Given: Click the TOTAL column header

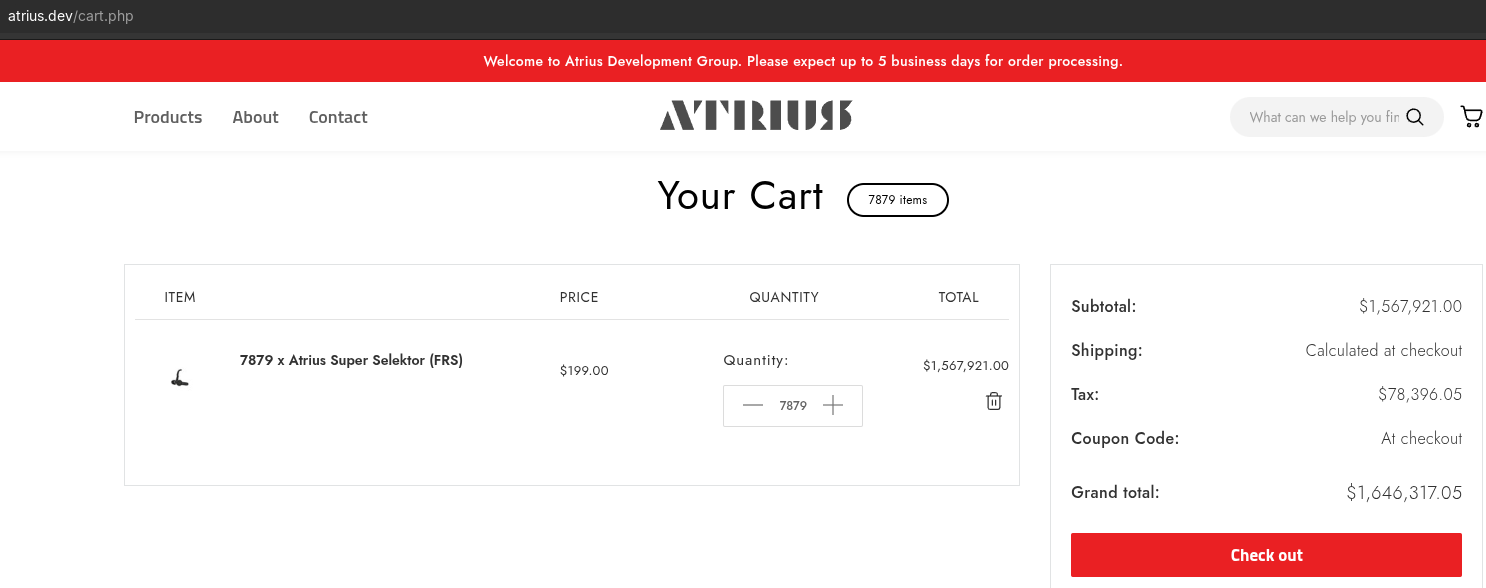Looking at the screenshot, I should (x=958, y=297).
